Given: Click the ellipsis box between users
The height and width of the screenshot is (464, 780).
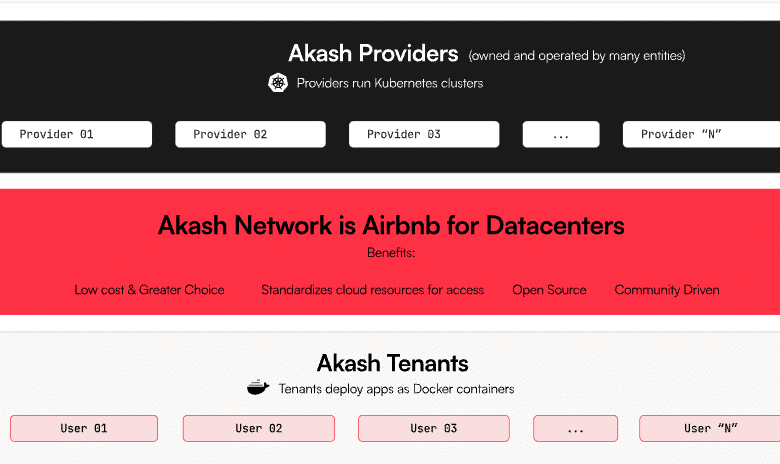Looking at the screenshot, I should [576, 428].
